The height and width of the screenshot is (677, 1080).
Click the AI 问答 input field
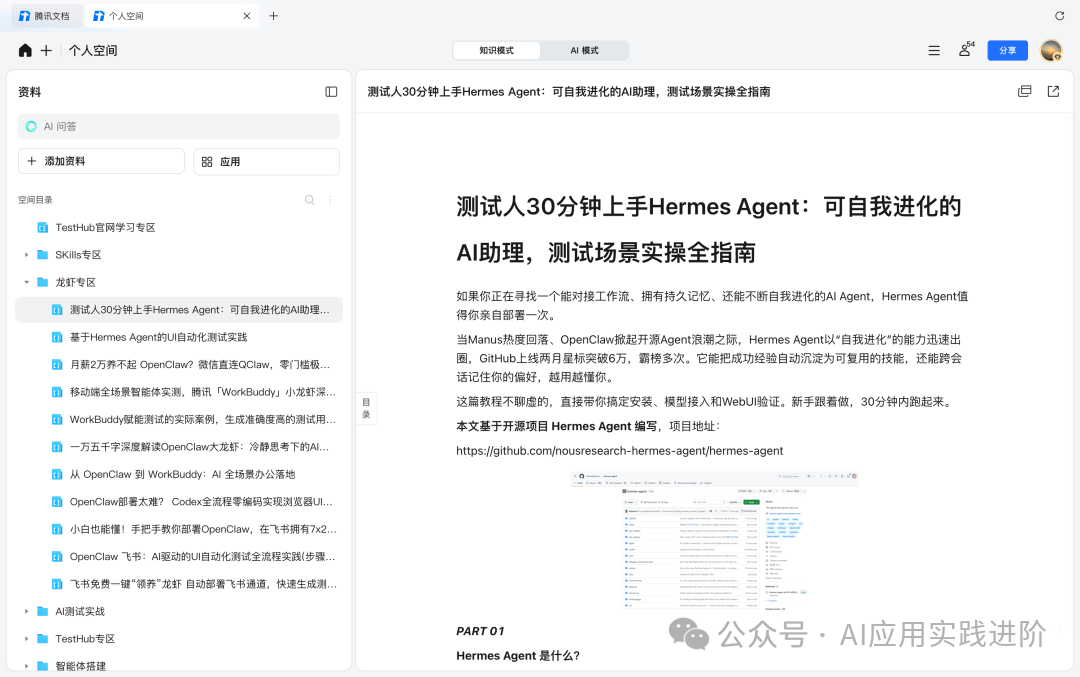point(179,126)
